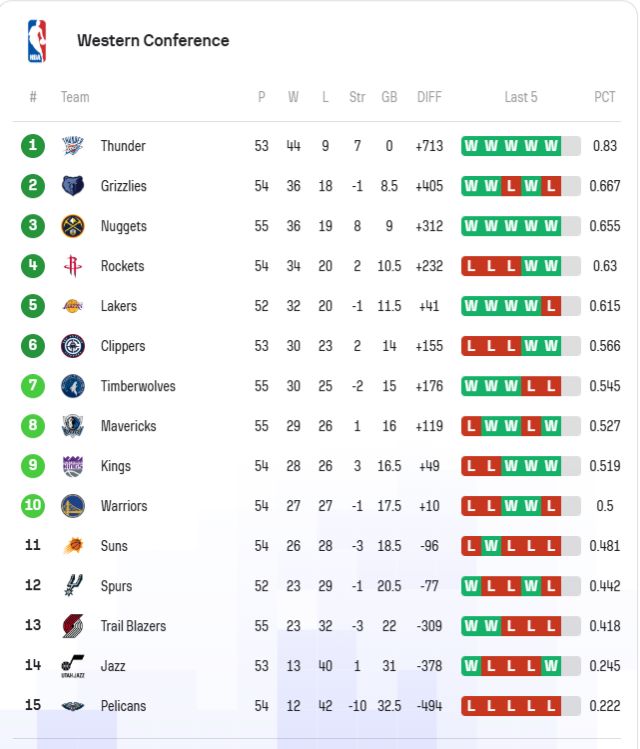Sort standings by PCT column header

click(x=605, y=97)
